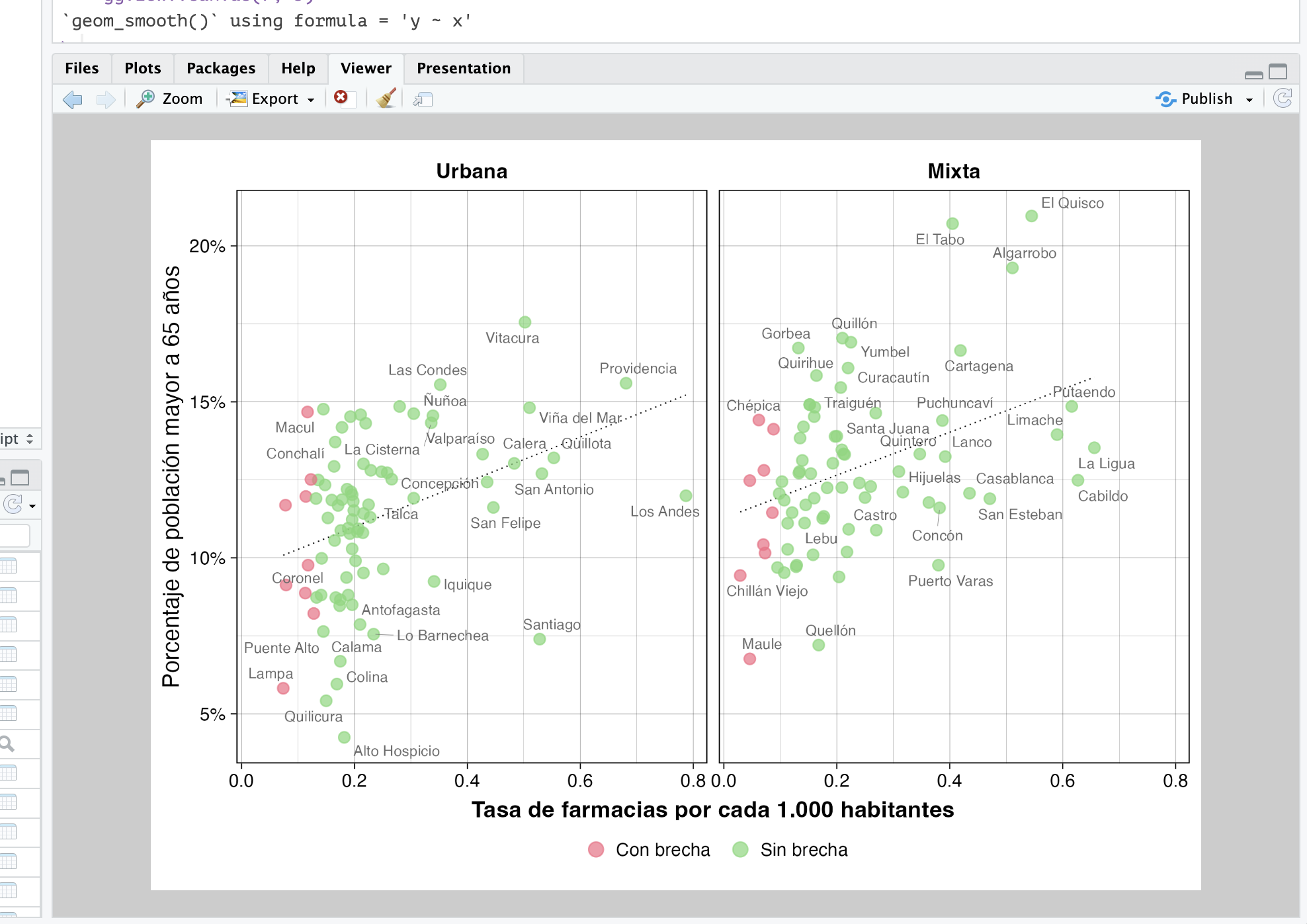Image resolution: width=1307 pixels, height=924 pixels.
Task: Expand the Publish dropdown arrow
Action: (1249, 100)
